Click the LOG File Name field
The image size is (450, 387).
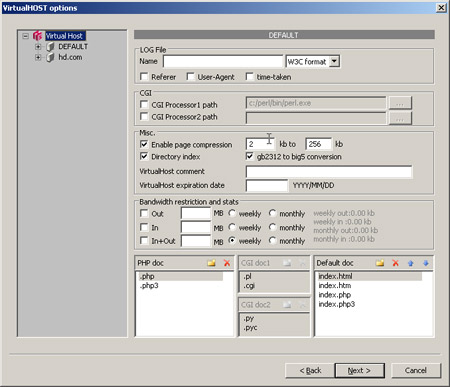(x=223, y=61)
